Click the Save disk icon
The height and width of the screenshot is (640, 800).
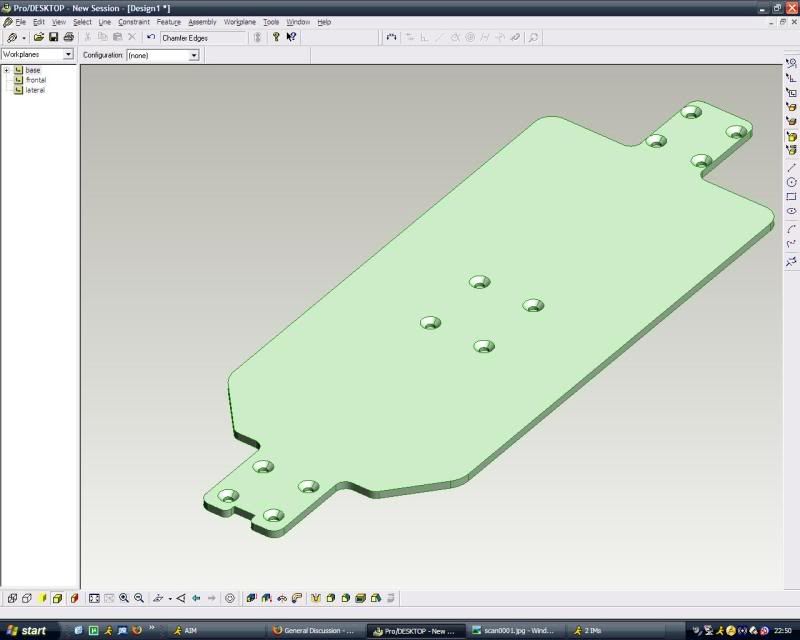[54, 37]
